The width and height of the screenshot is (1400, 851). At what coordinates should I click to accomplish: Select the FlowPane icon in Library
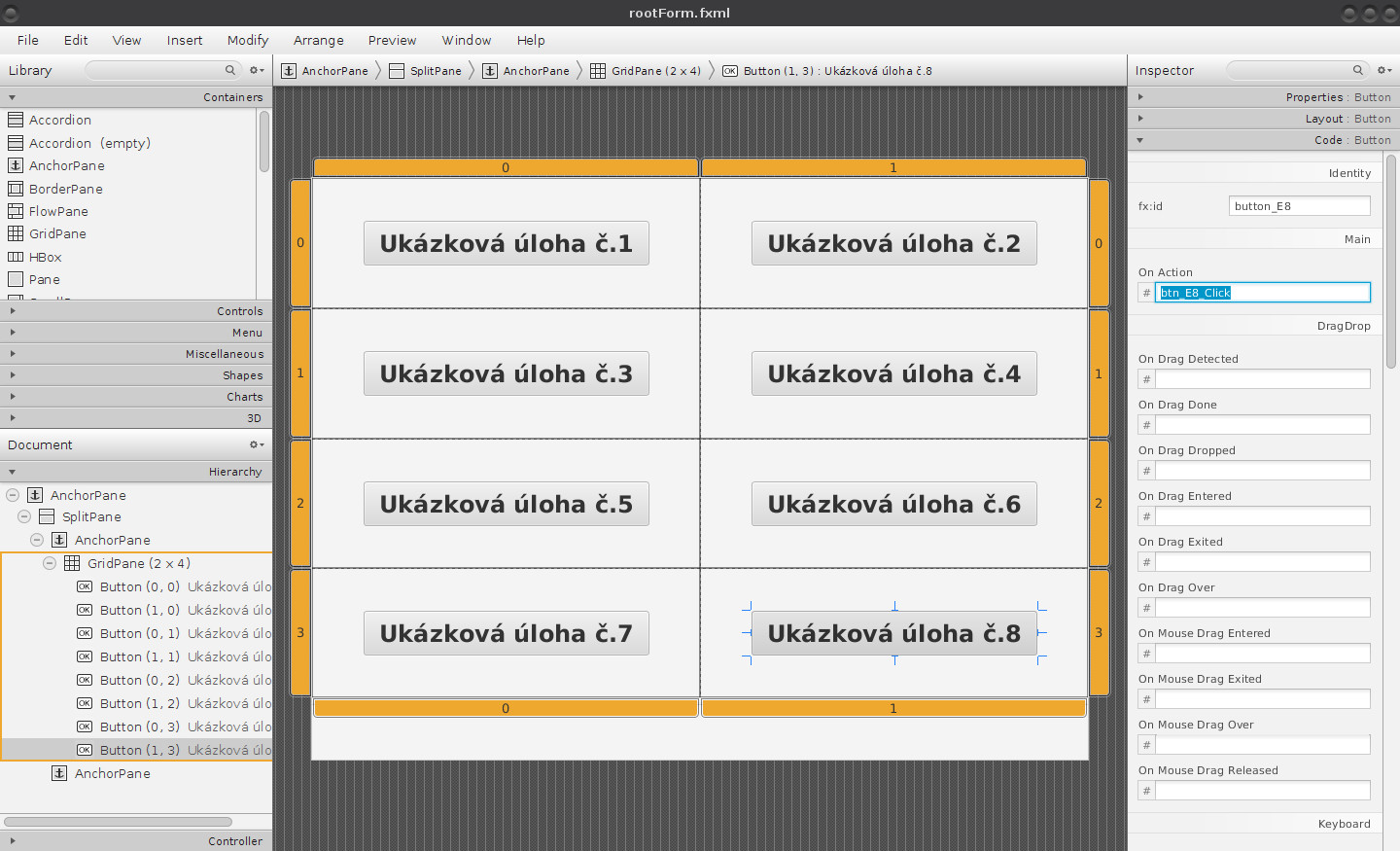point(16,211)
